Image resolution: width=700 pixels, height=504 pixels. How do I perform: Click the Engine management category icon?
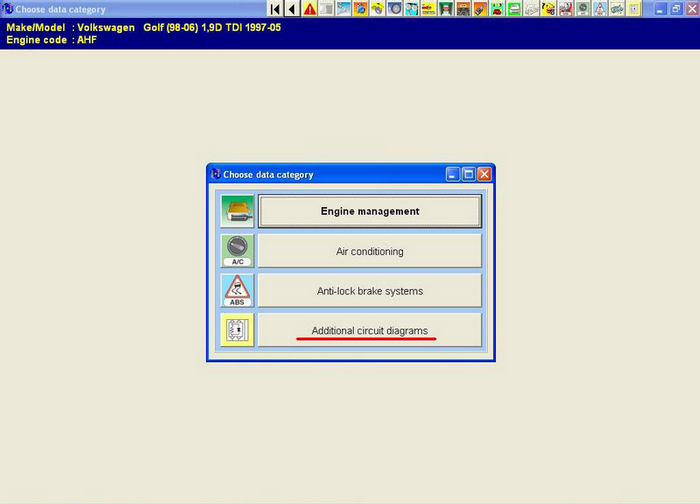(238, 212)
